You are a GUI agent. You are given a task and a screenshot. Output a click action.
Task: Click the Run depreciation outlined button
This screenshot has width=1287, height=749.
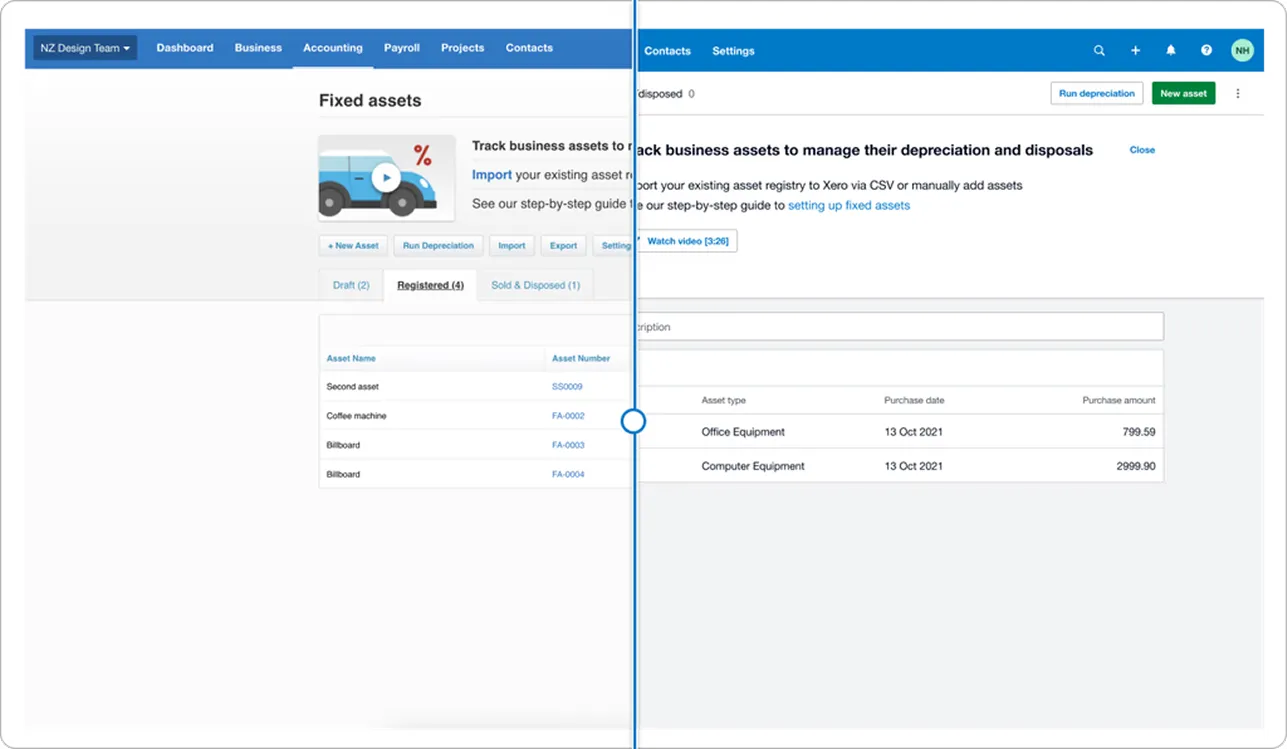pyautogui.click(x=1097, y=93)
